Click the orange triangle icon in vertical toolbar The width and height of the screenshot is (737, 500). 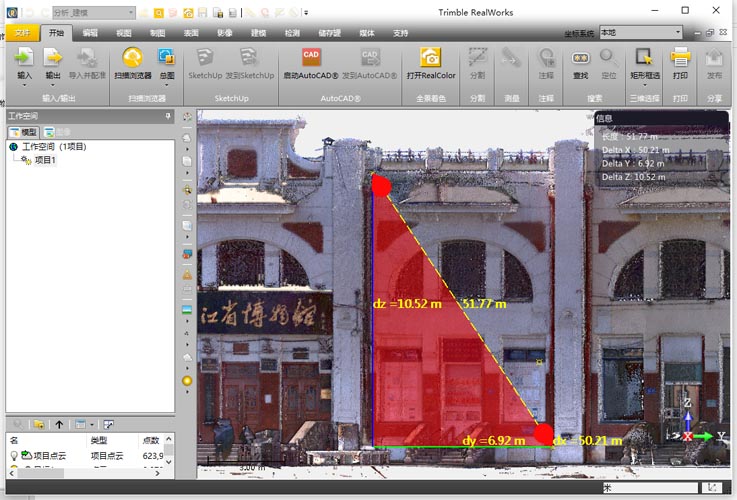click(187, 275)
